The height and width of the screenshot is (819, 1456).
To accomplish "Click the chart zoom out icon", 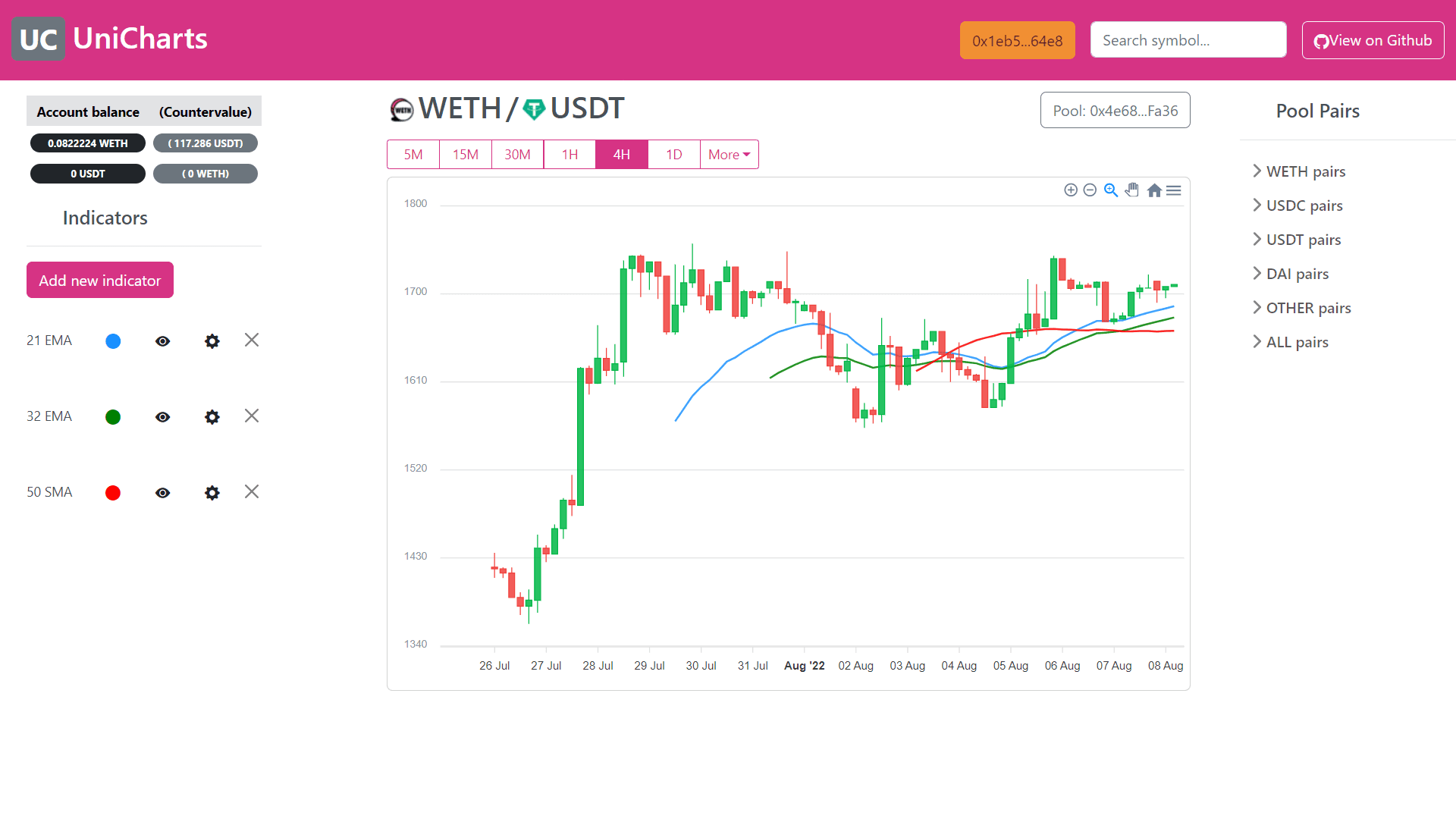I will 1090,190.
